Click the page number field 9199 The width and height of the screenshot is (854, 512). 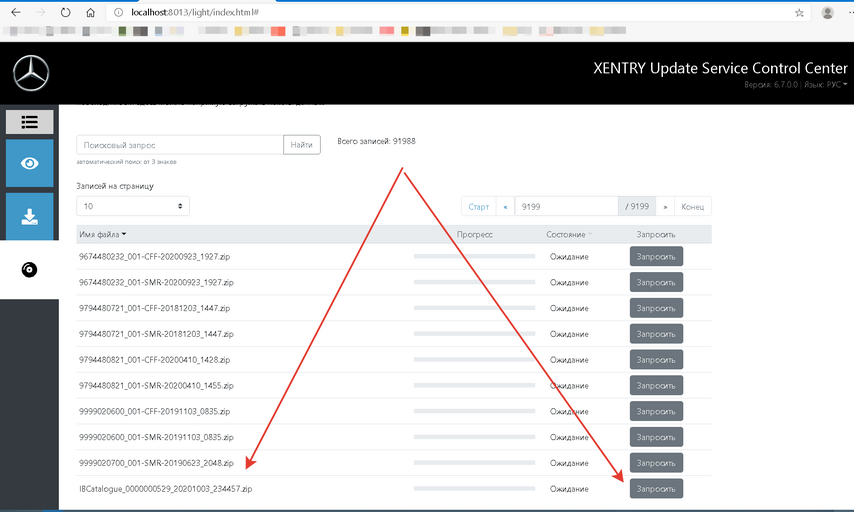tap(566, 206)
